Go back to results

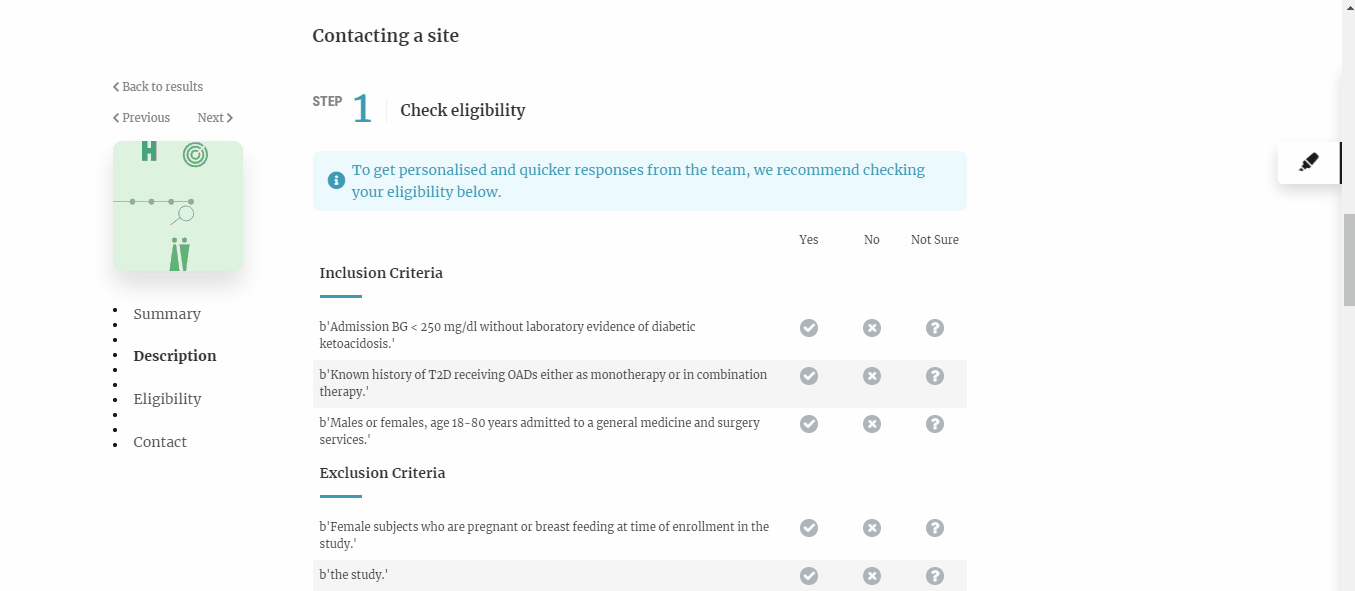158,87
